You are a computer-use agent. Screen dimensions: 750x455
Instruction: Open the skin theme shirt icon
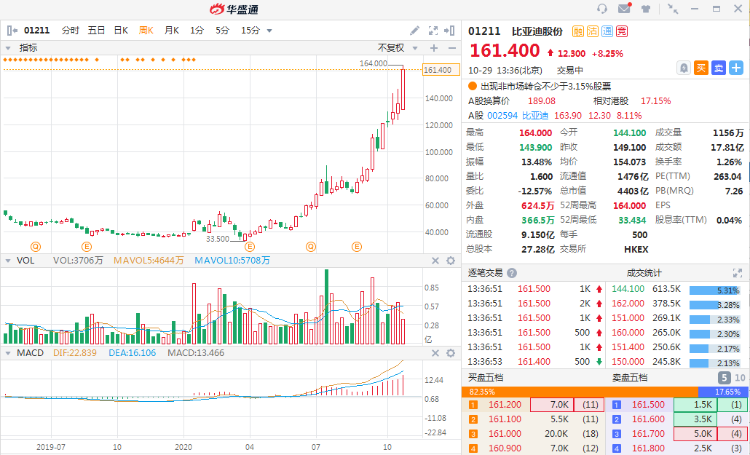[646, 9]
